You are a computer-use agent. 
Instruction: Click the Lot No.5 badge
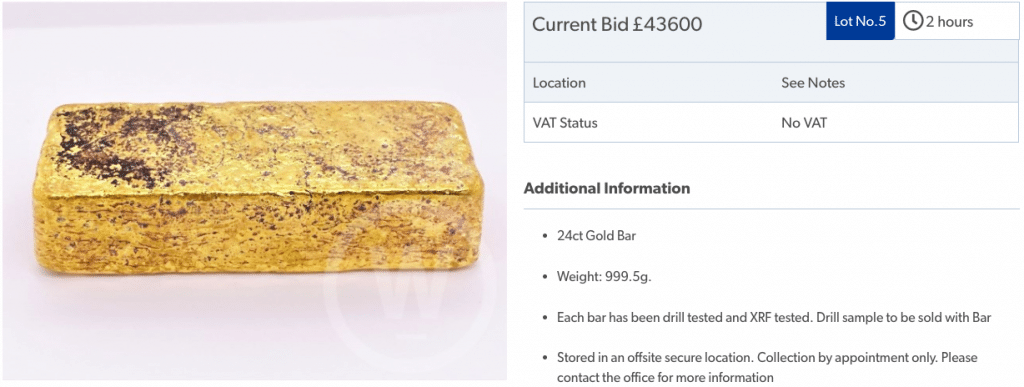(860, 21)
